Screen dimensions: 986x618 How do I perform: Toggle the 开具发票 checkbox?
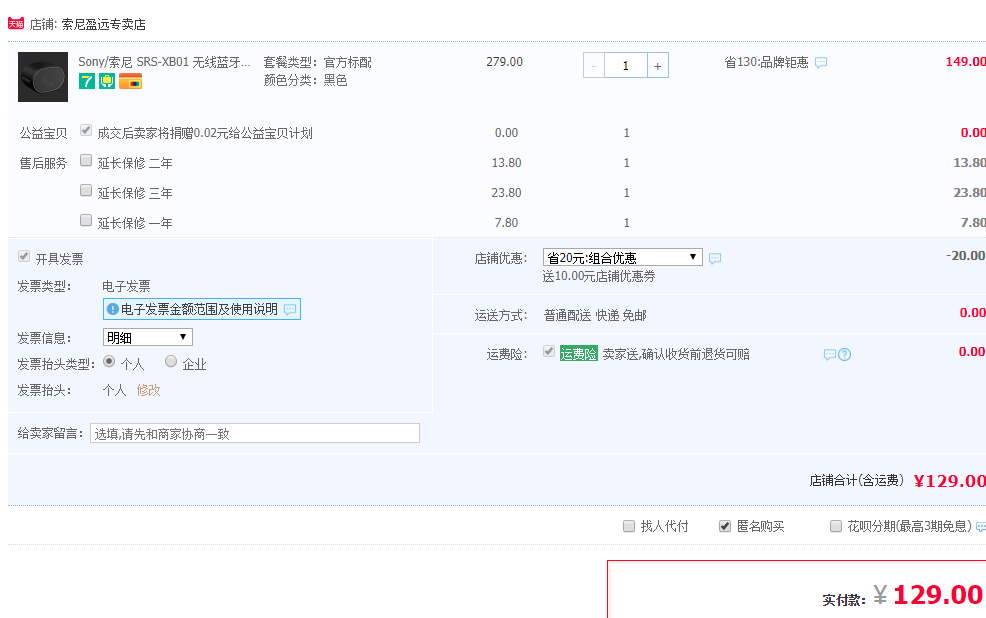click(x=24, y=256)
